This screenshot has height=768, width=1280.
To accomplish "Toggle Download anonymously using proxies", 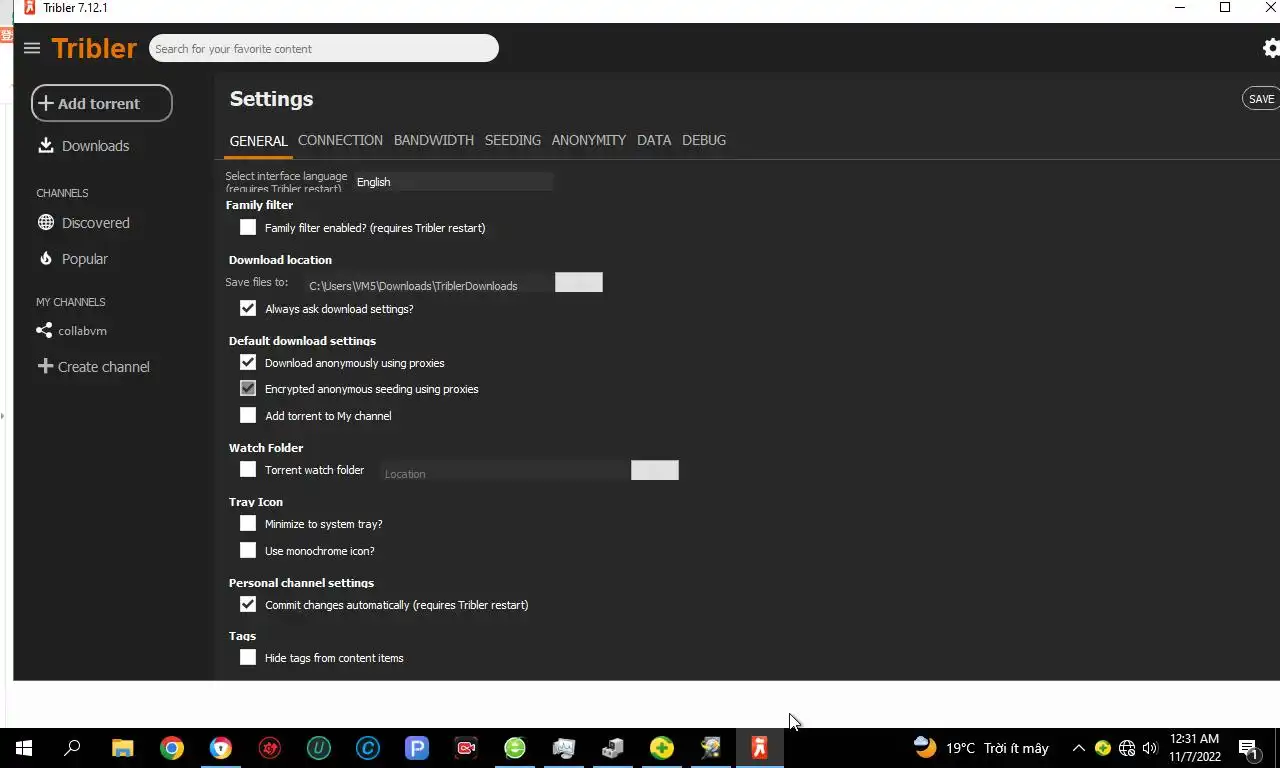I will click(248, 363).
